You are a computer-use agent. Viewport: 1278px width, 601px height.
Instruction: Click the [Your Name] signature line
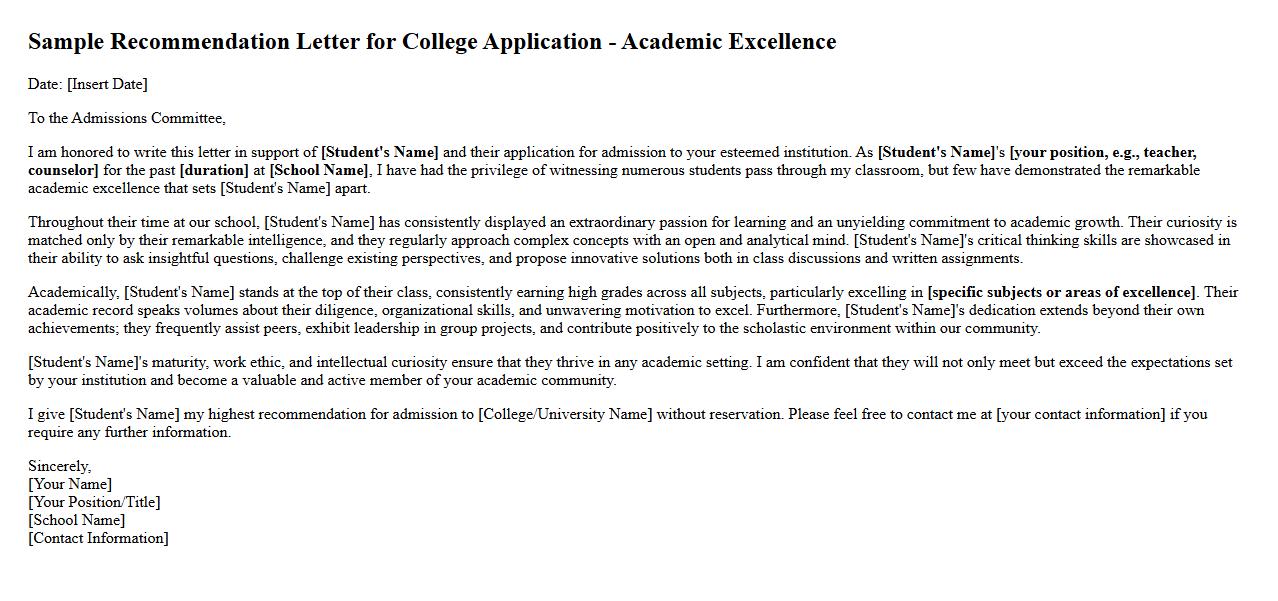(x=70, y=484)
